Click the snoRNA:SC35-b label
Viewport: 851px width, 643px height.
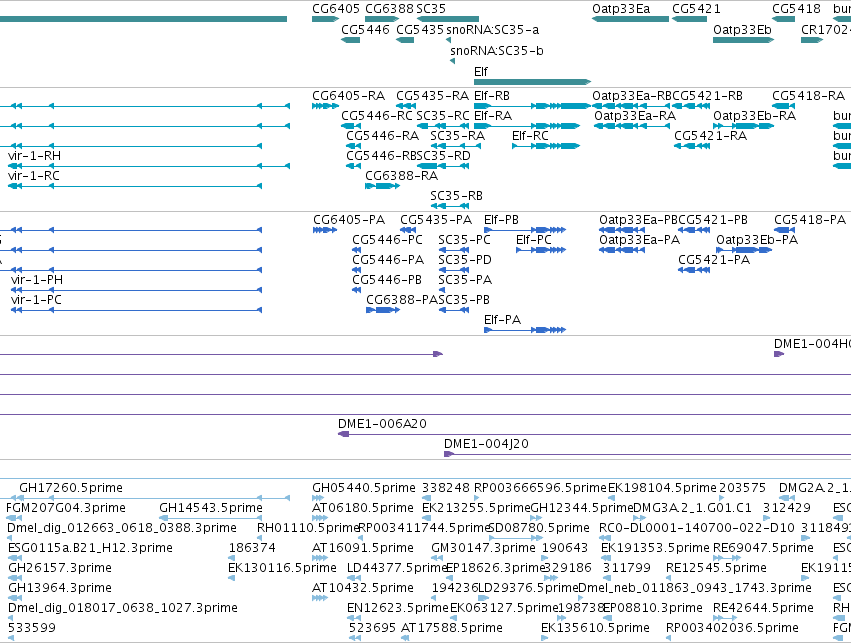497,50
